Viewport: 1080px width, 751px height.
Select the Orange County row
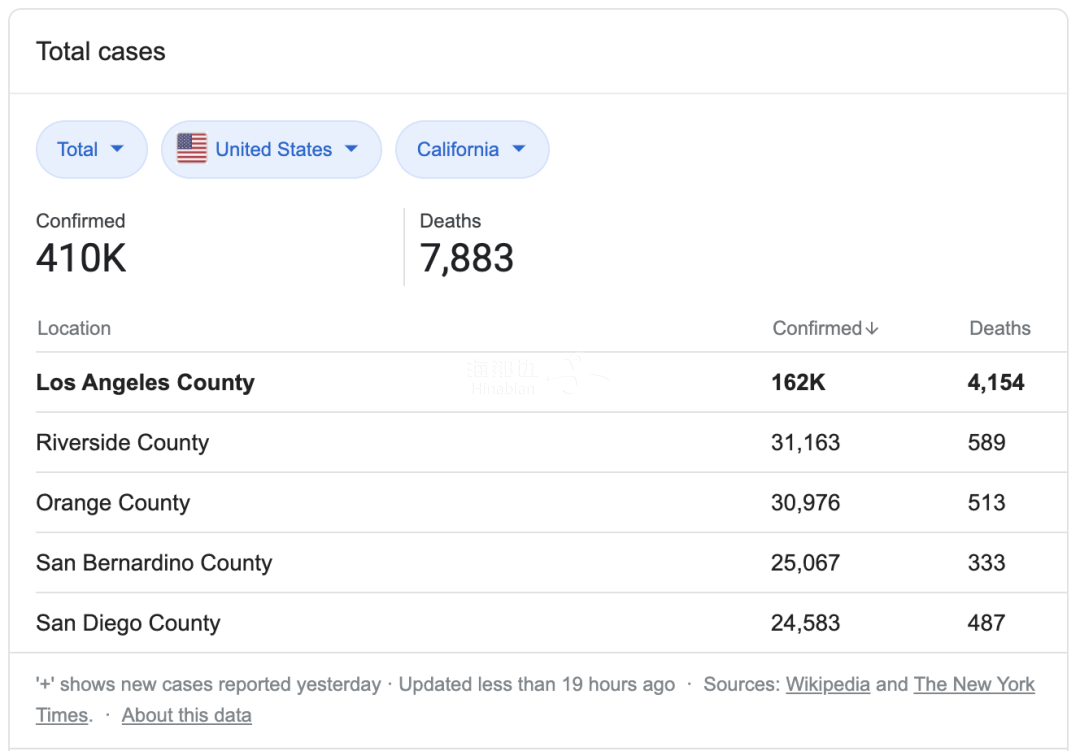pyautogui.click(x=552, y=502)
